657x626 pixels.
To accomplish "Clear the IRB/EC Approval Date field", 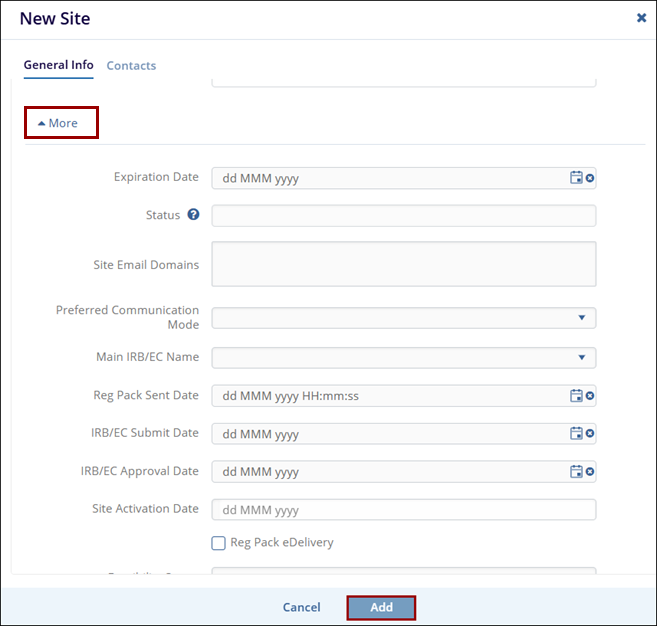I will coord(590,472).
